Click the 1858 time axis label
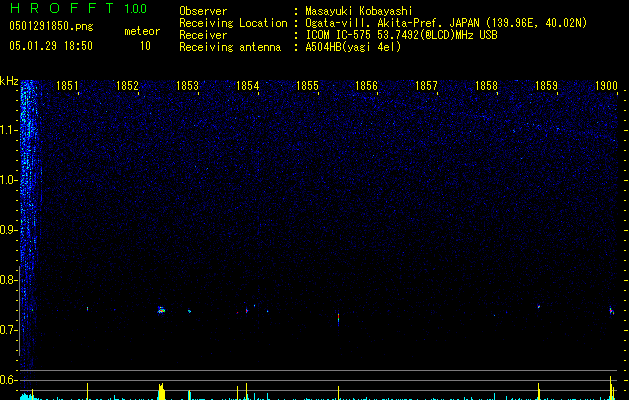 point(486,86)
